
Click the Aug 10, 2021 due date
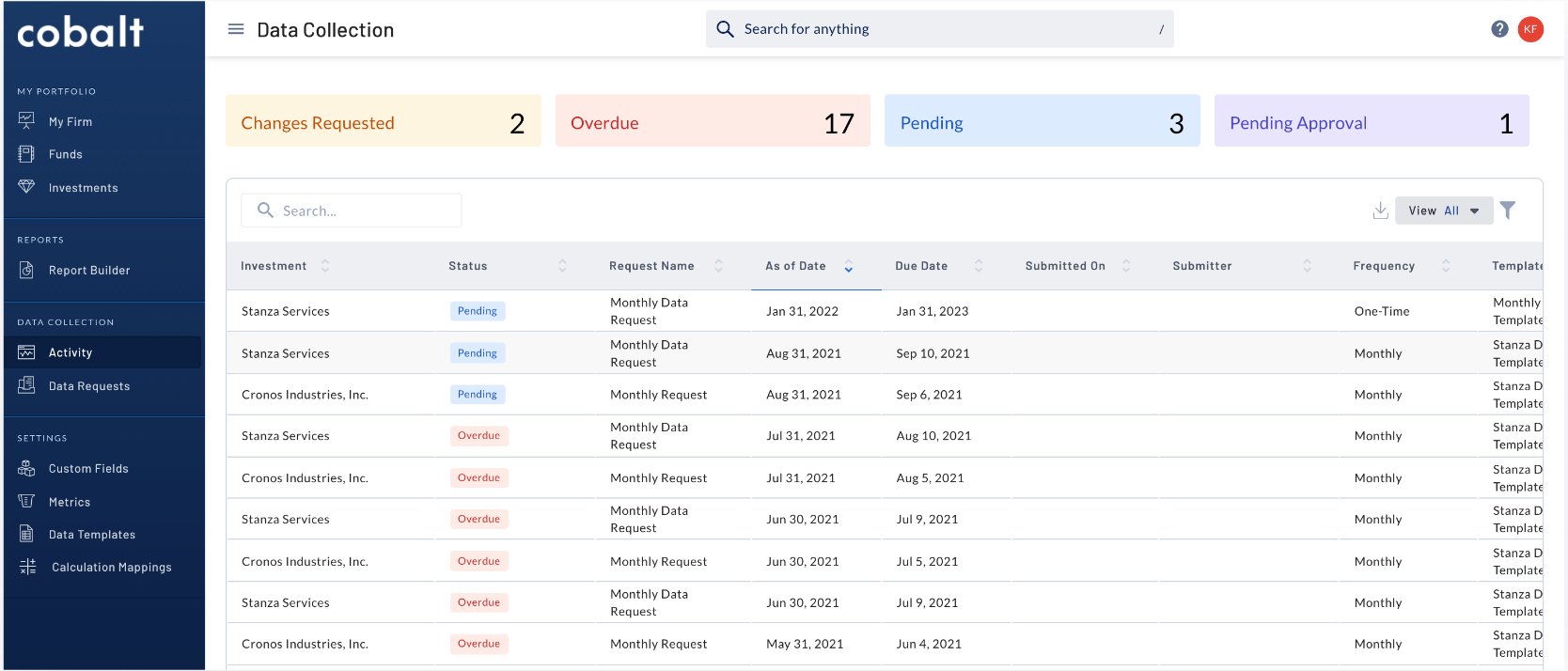pyautogui.click(x=933, y=436)
